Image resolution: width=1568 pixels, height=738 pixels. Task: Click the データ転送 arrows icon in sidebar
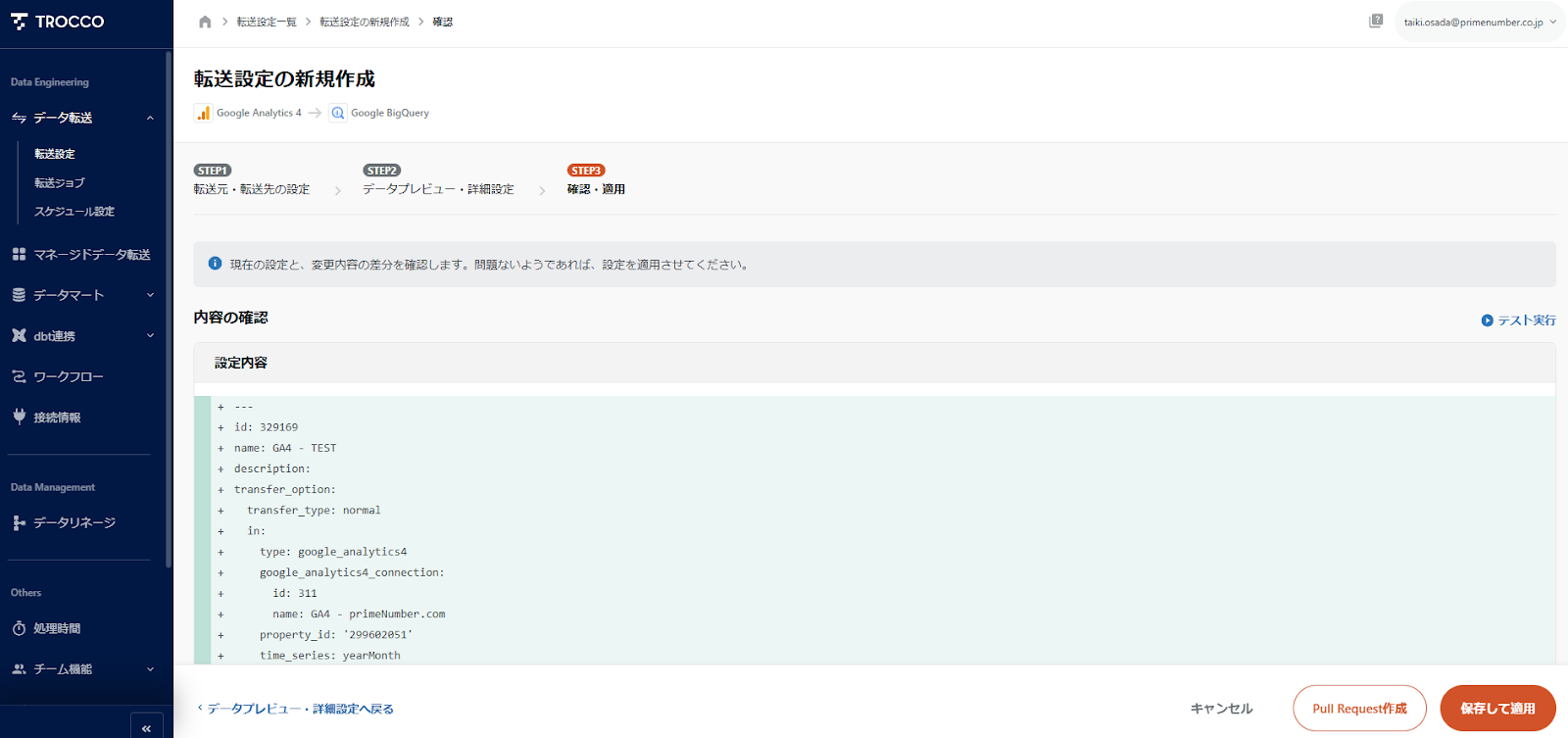[x=19, y=118]
